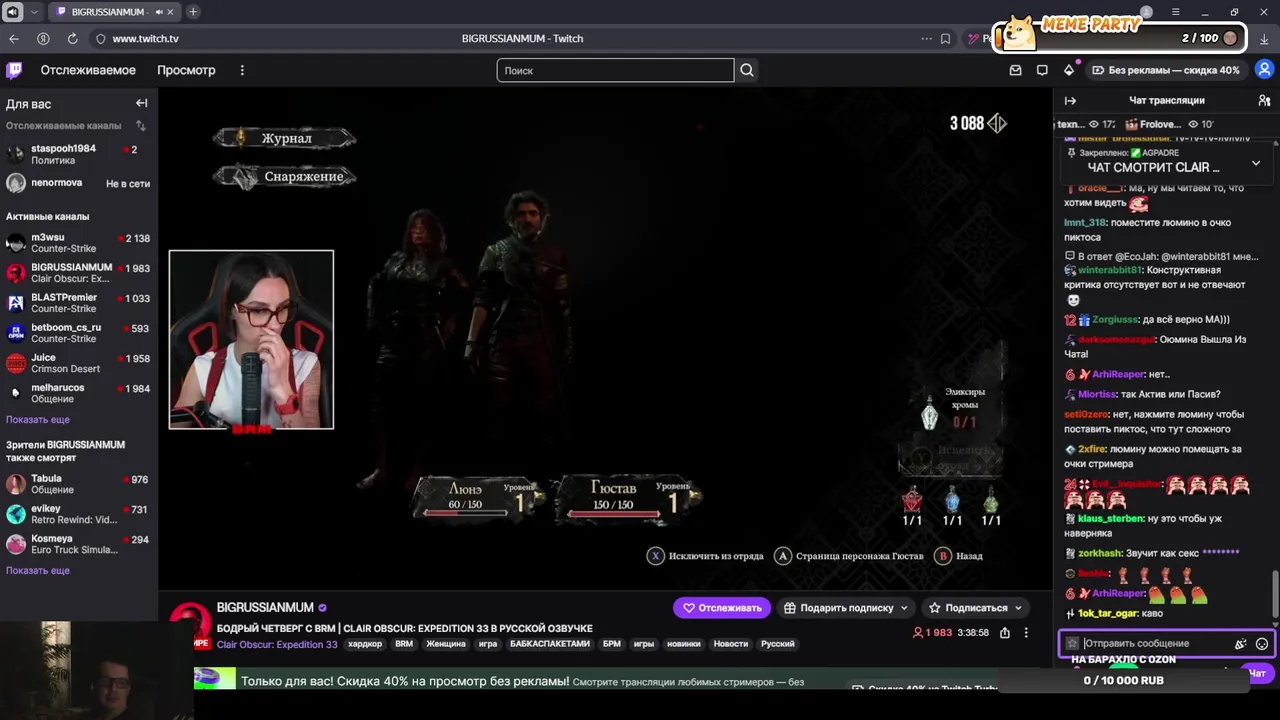Sort followed channels list
Image resolution: width=1280 pixels, height=720 pixels.
(x=141, y=126)
